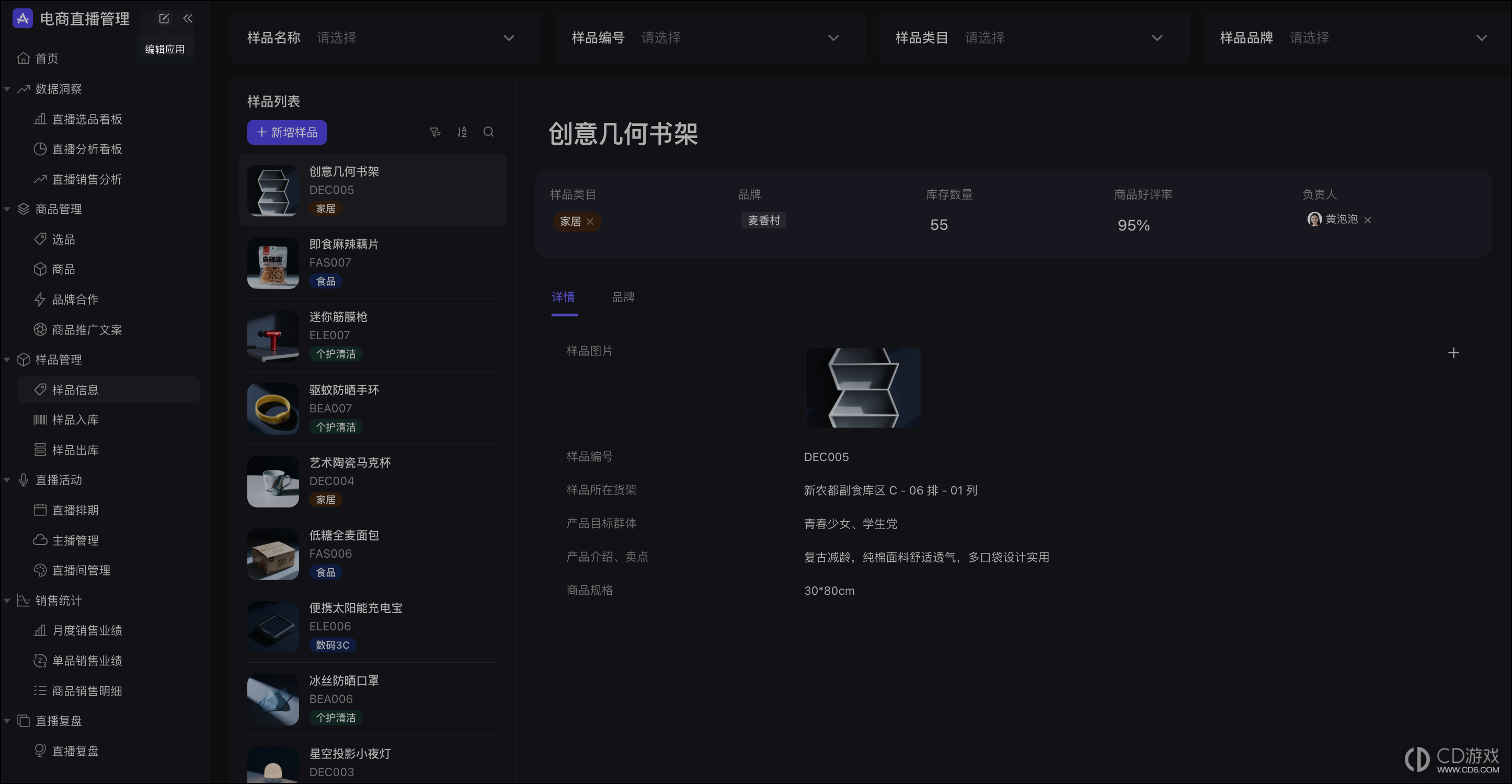The width and height of the screenshot is (1512, 784).
Task: Click the 麦香村 brand tag
Action: (x=764, y=220)
